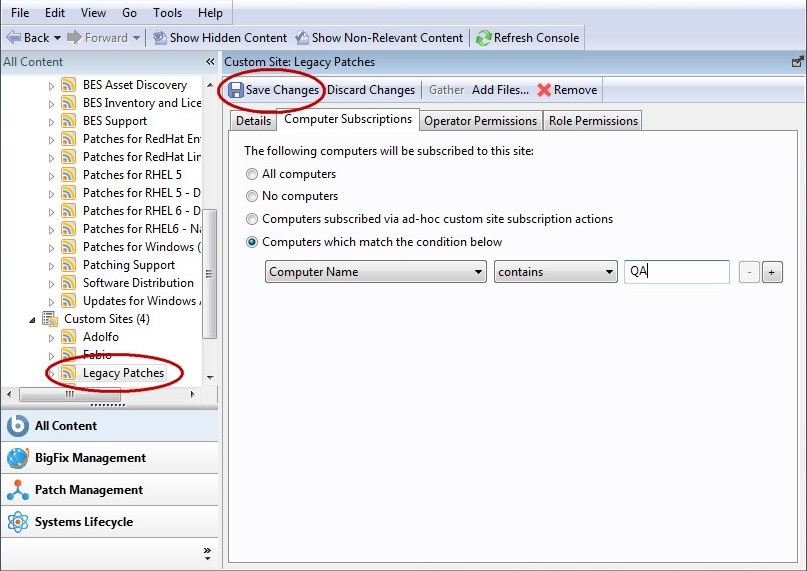
Task: Select the Computer Subscriptions tab
Action: coord(348,119)
